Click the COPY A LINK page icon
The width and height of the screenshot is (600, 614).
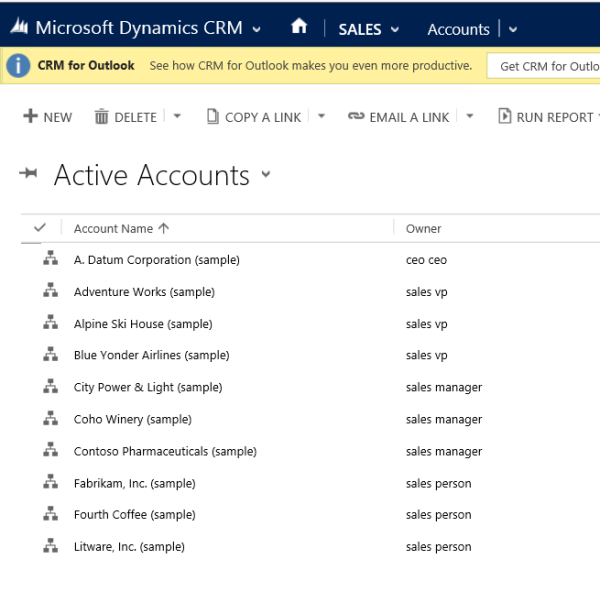(x=212, y=116)
